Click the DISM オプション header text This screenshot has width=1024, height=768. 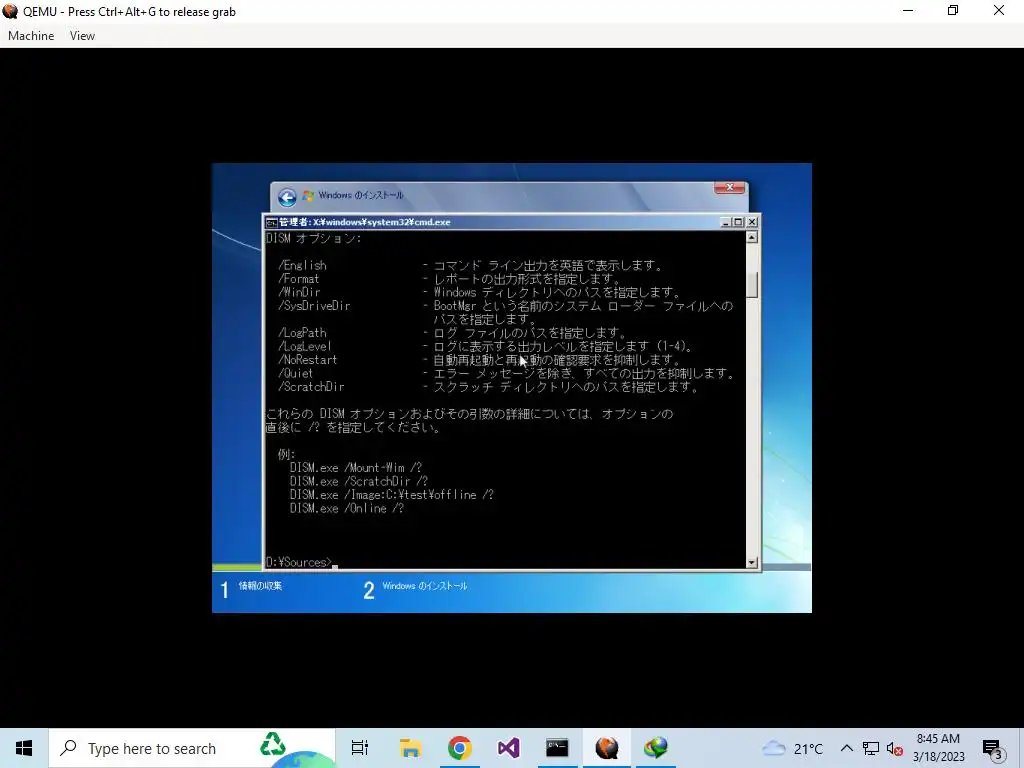tap(314, 238)
